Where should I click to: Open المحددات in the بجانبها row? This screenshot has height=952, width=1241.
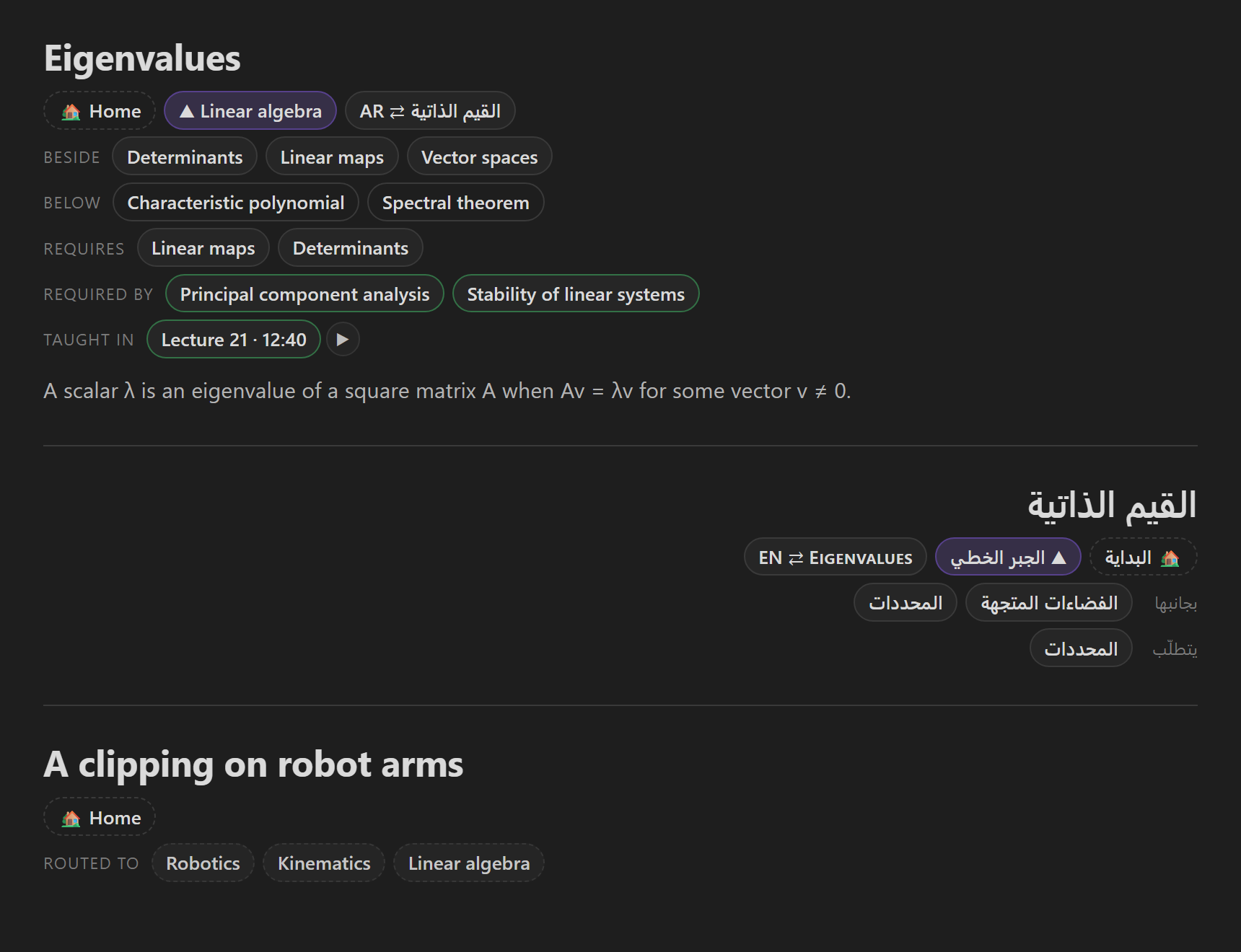point(905,602)
